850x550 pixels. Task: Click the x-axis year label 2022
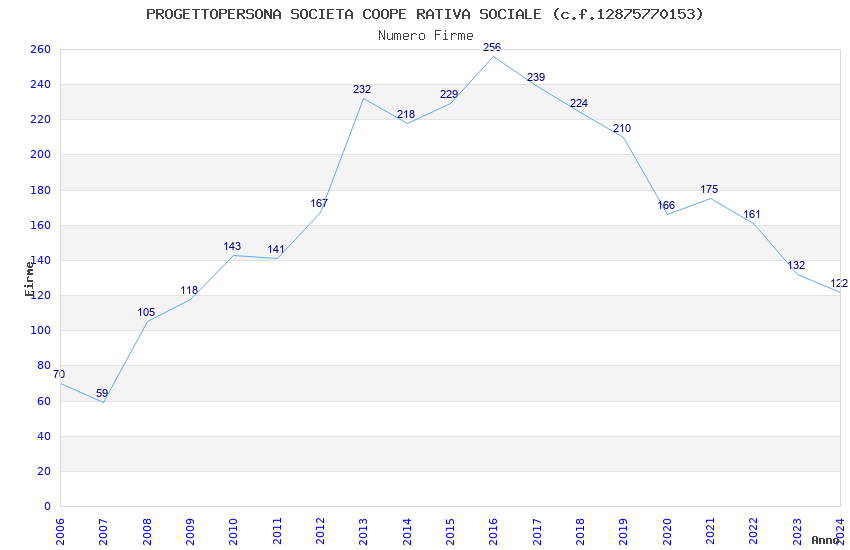click(754, 532)
